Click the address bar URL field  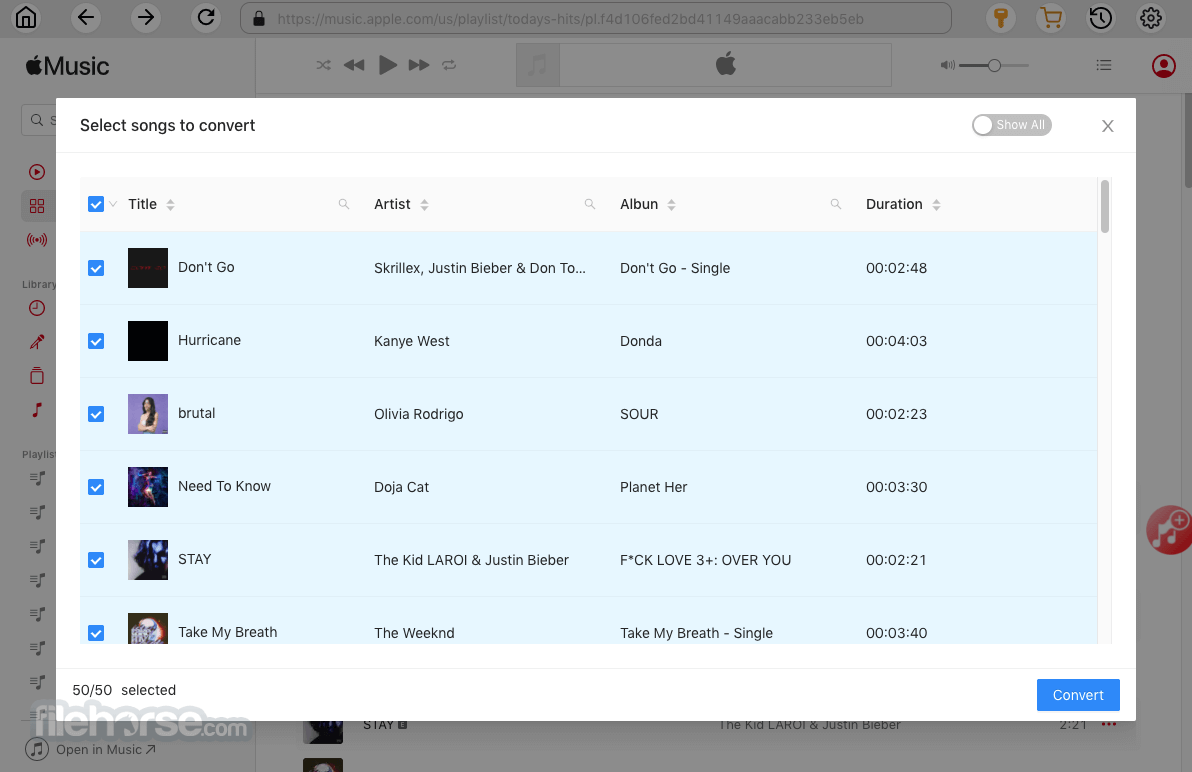[595, 18]
